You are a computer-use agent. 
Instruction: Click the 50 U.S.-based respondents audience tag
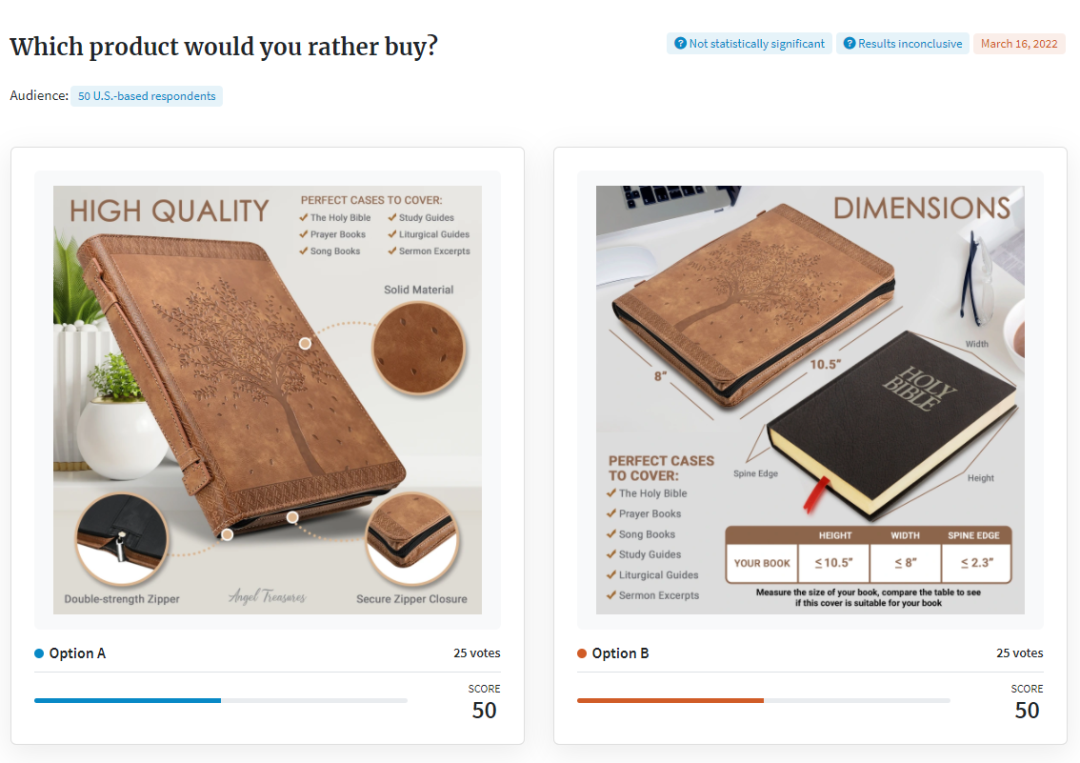147,96
